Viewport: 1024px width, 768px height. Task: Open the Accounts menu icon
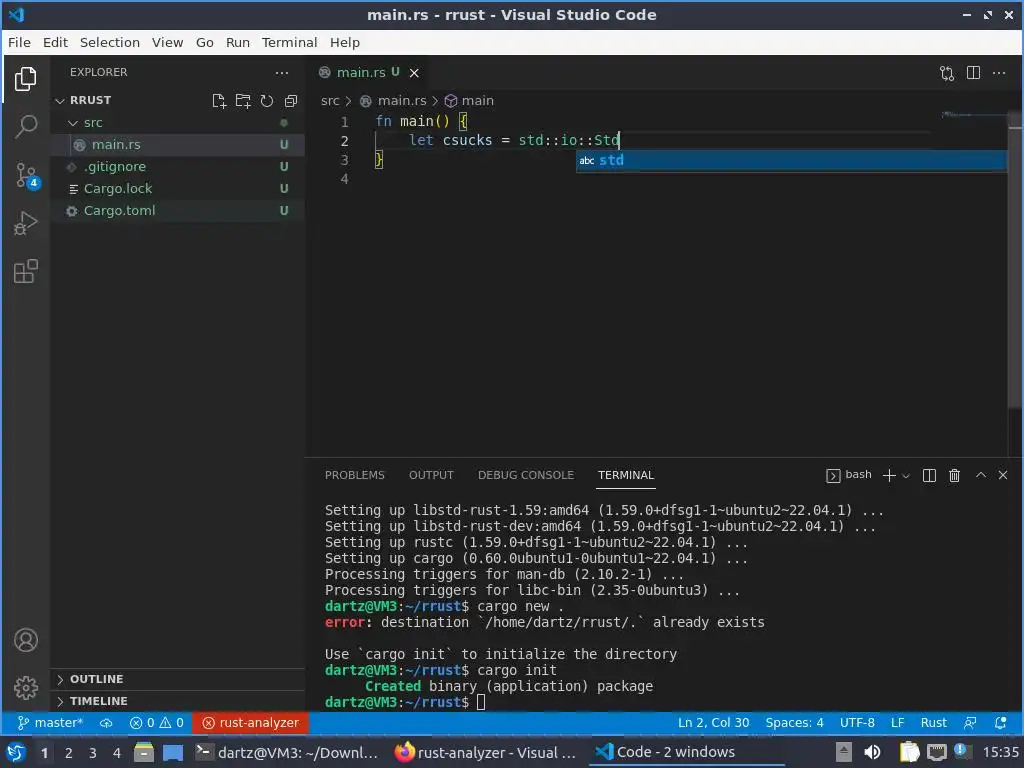(25, 640)
